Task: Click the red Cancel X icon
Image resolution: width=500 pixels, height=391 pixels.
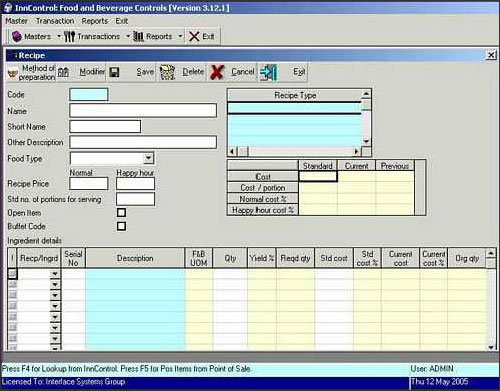Action: click(x=217, y=72)
